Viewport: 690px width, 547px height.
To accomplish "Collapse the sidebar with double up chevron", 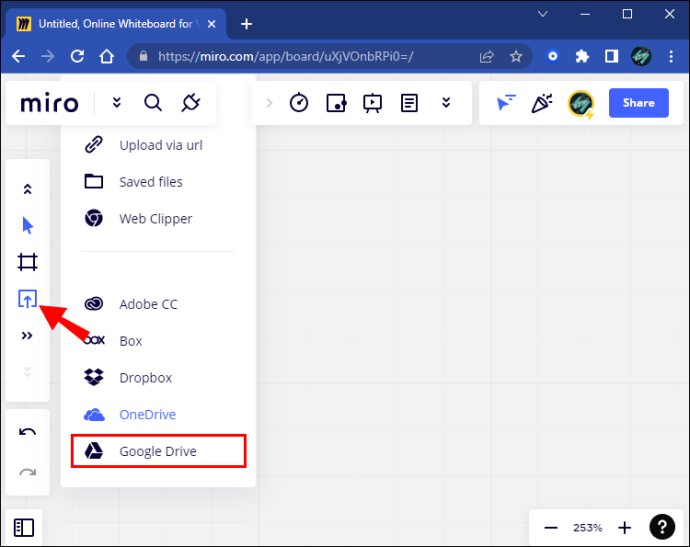I will click(x=27, y=189).
